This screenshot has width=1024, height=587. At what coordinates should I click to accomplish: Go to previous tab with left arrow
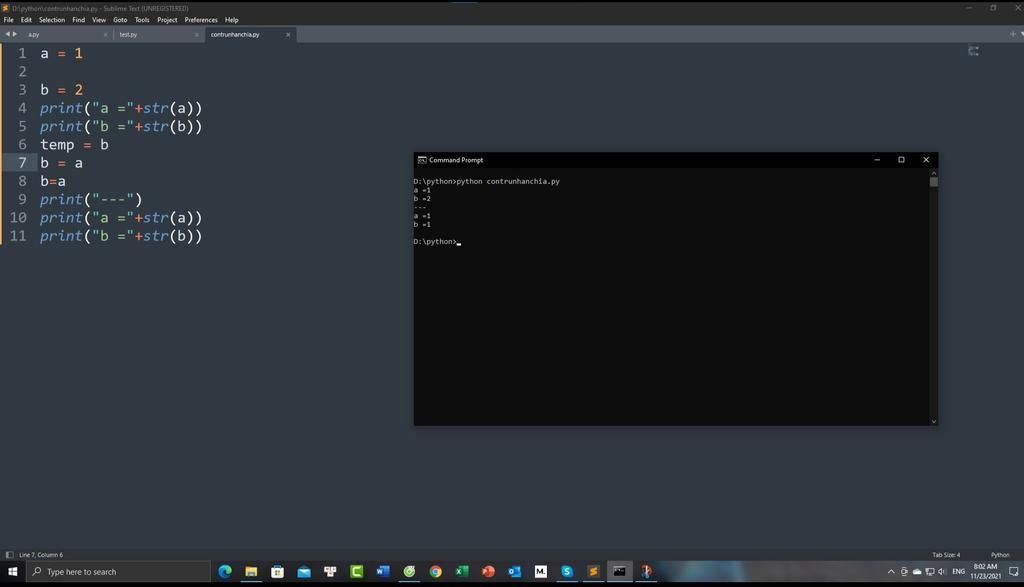(x=7, y=34)
